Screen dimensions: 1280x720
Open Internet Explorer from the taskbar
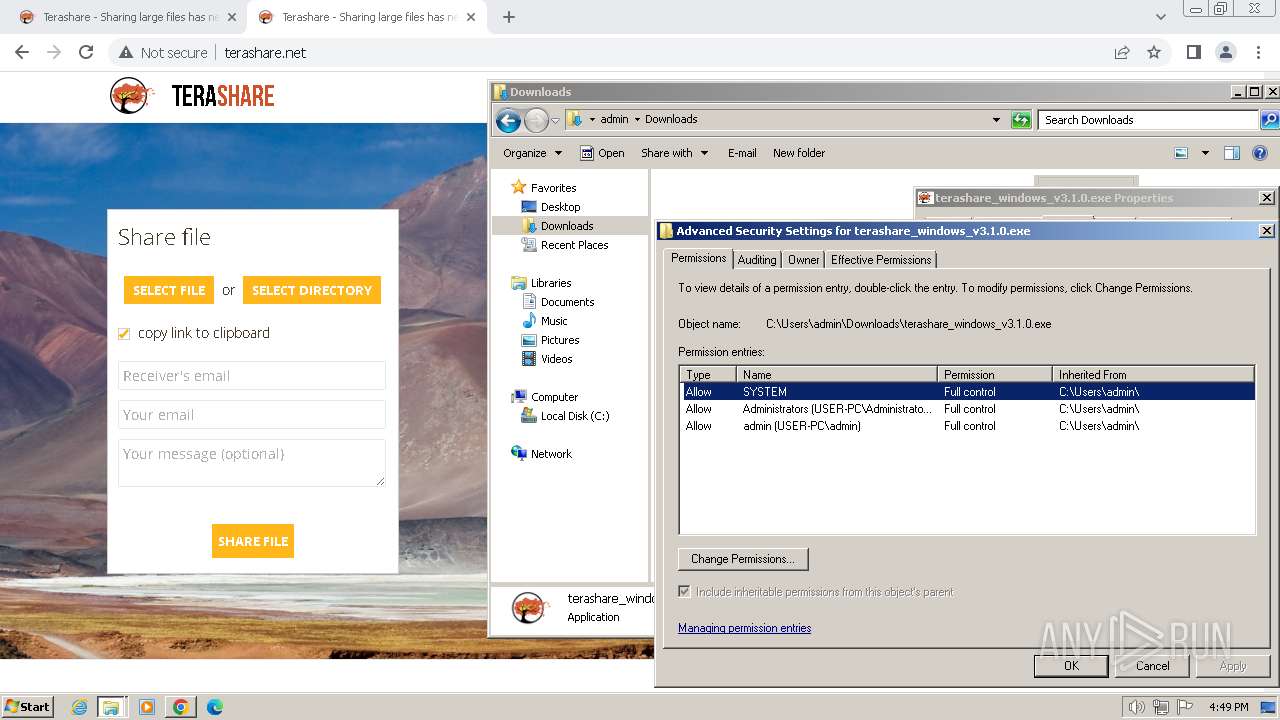(79, 707)
